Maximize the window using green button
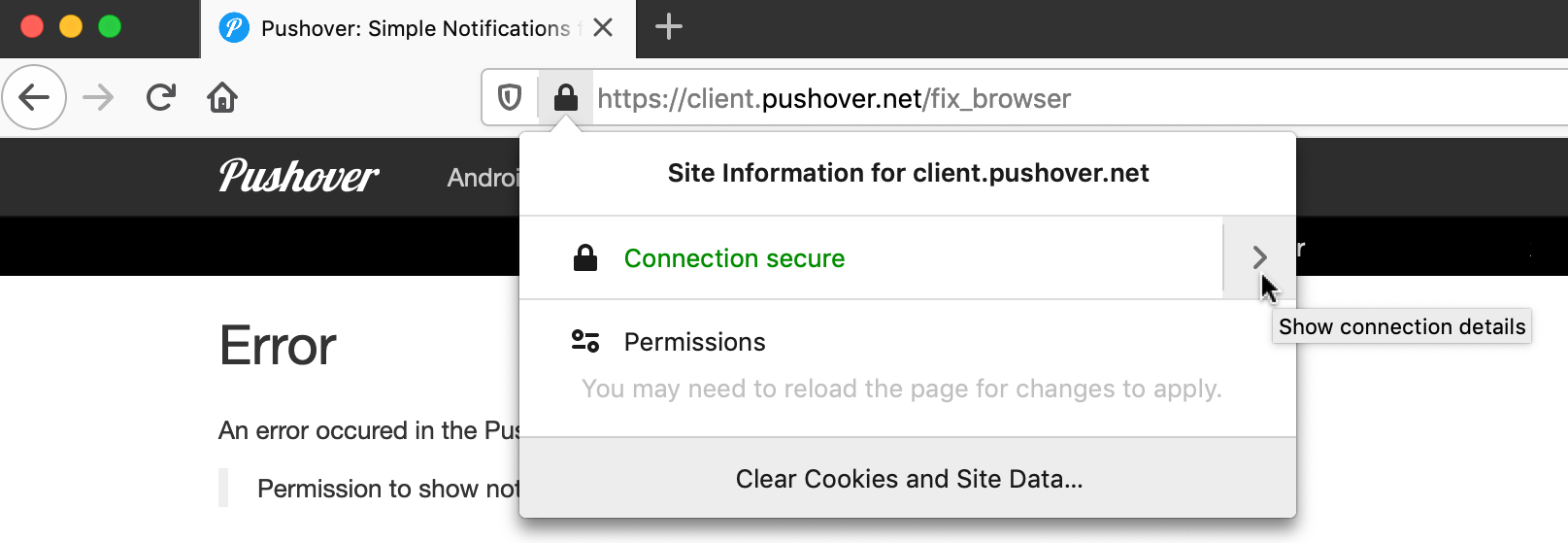The image size is (1568, 543). tap(110, 26)
